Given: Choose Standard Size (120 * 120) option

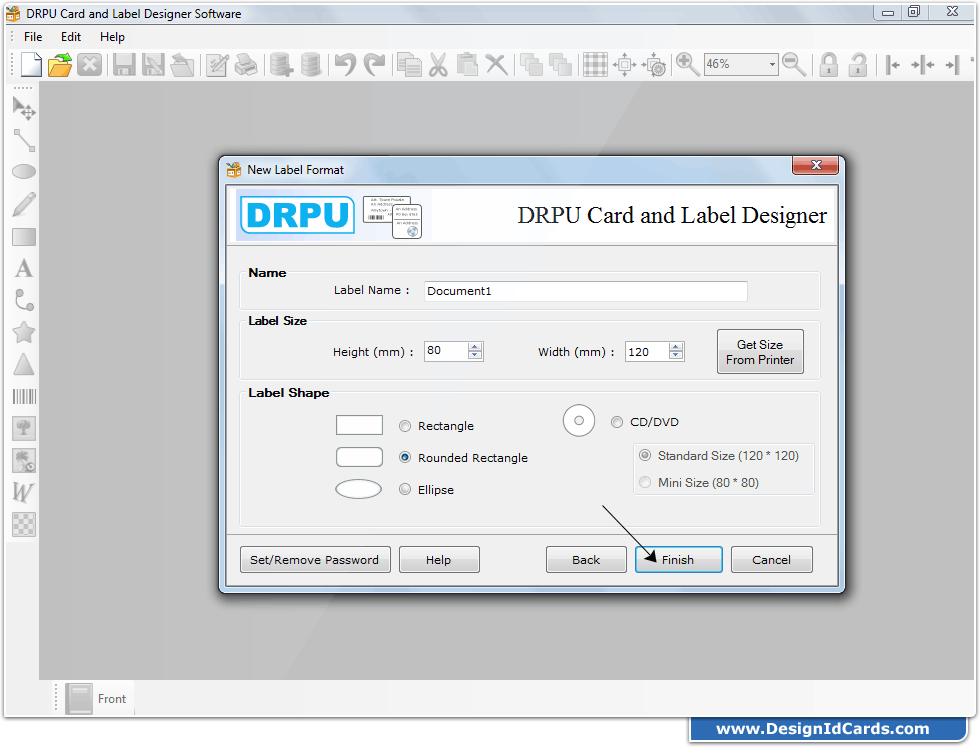Looking at the screenshot, I should (x=645, y=456).
